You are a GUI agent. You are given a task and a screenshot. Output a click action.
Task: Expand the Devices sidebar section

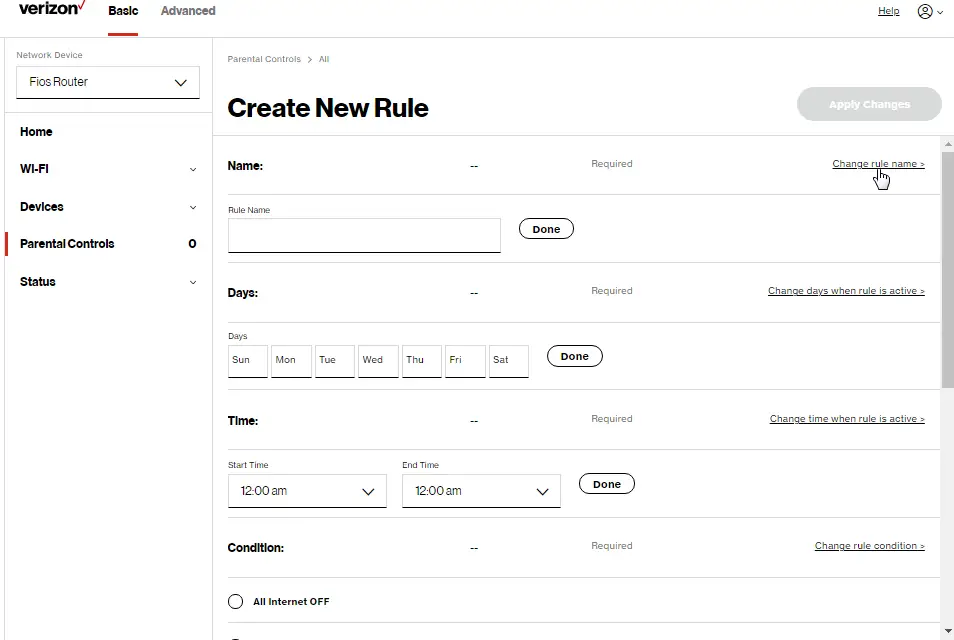click(x=104, y=207)
